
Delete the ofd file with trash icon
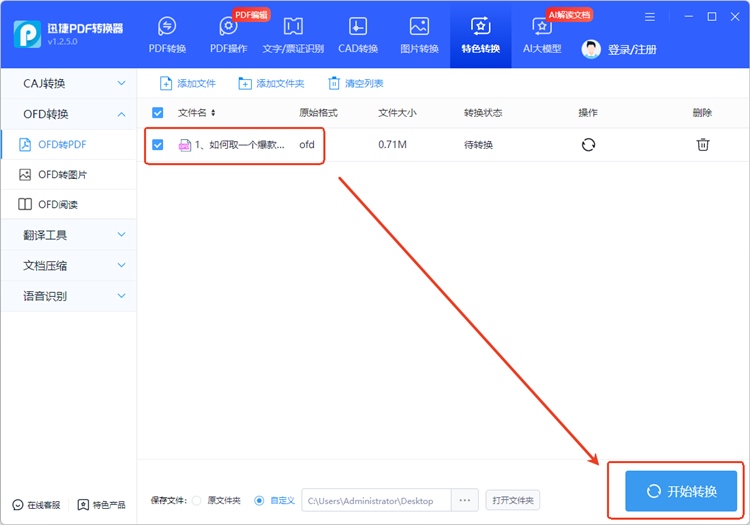pos(703,144)
